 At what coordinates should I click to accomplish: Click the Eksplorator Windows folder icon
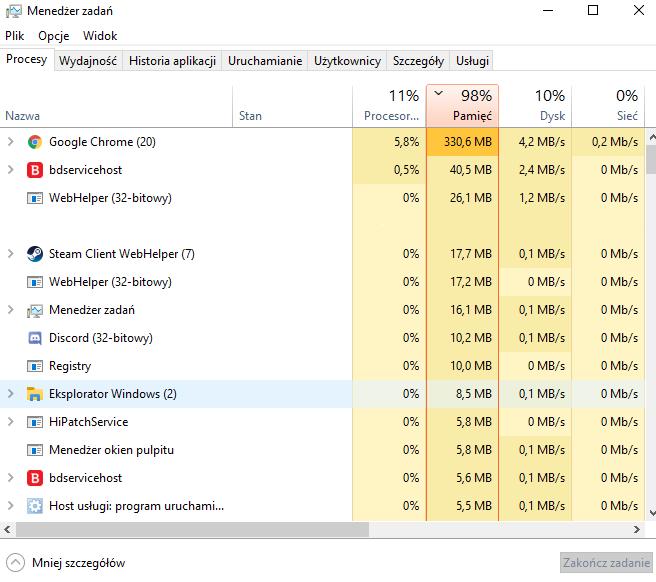point(35,394)
